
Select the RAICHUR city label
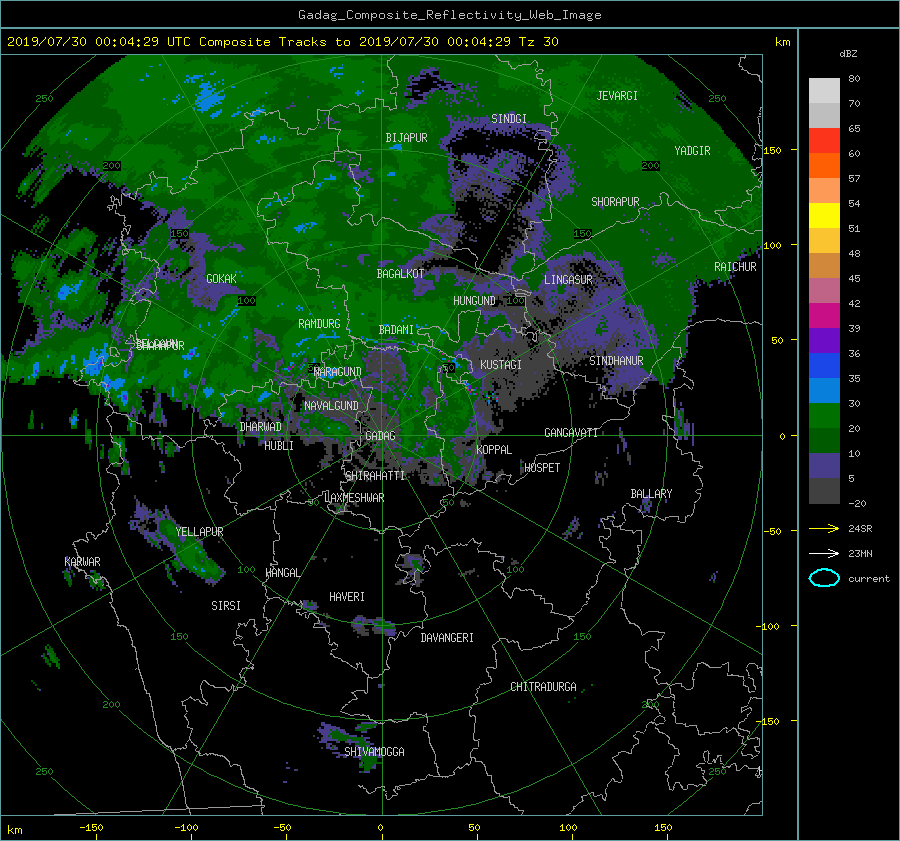(x=735, y=267)
